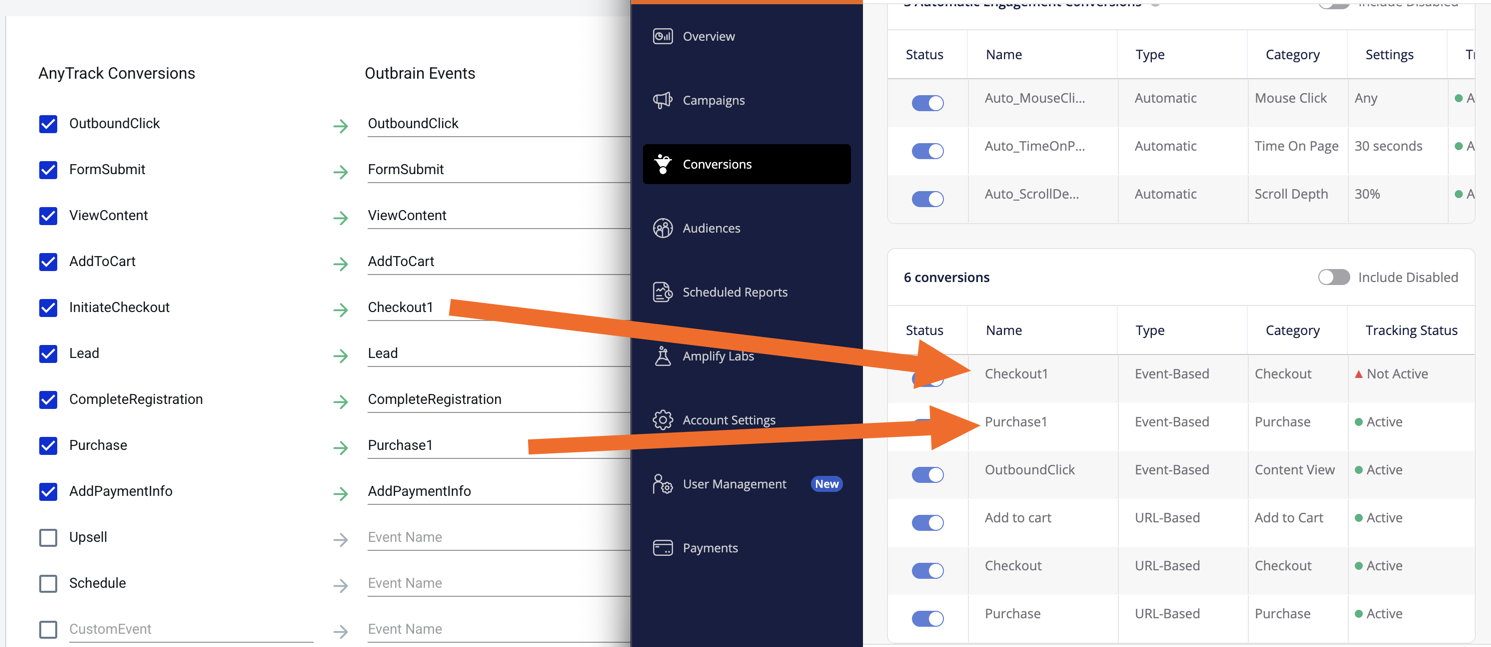This screenshot has height=647, width=1491.
Task: Click the Scheduled Reports icon
Action: (662, 292)
